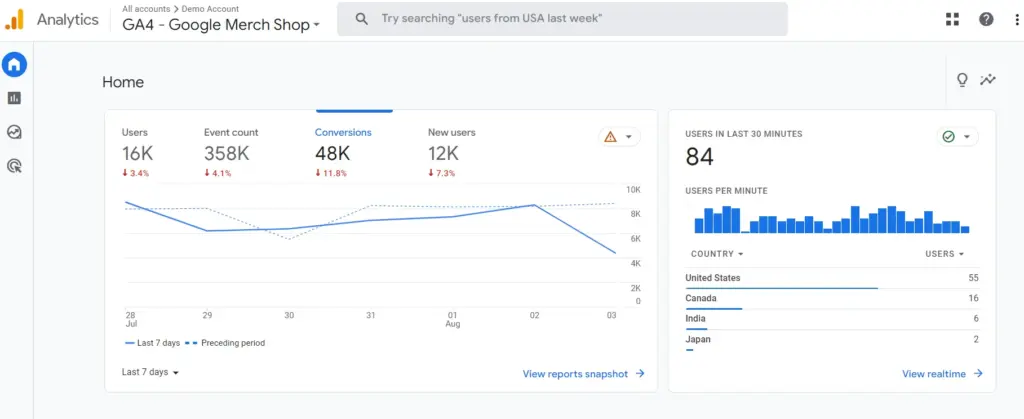Screen dimensions: 1024x419
Task: Click the Japan country row
Action: 832,341
